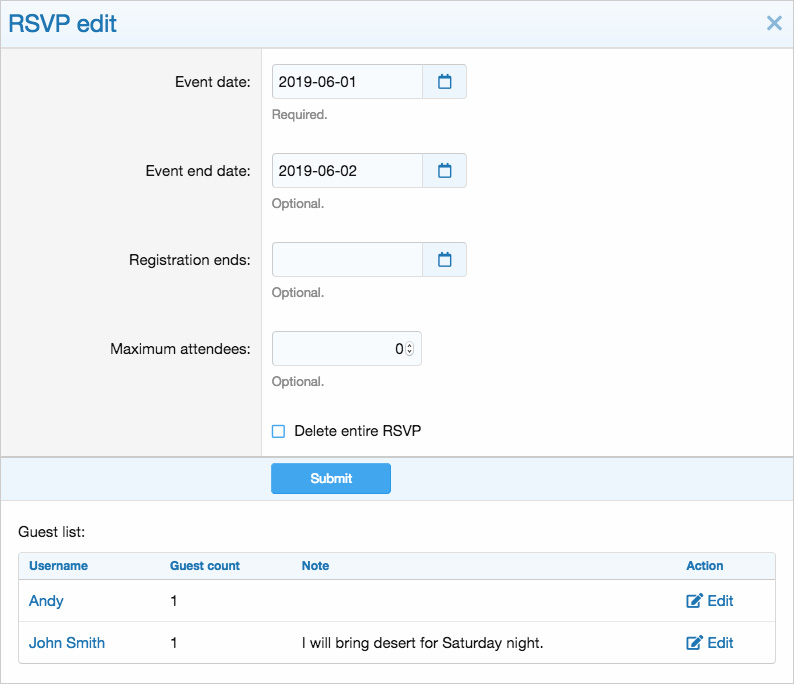Open calendar picker for Event end date
The image size is (794, 684).
pyautogui.click(x=444, y=171)
